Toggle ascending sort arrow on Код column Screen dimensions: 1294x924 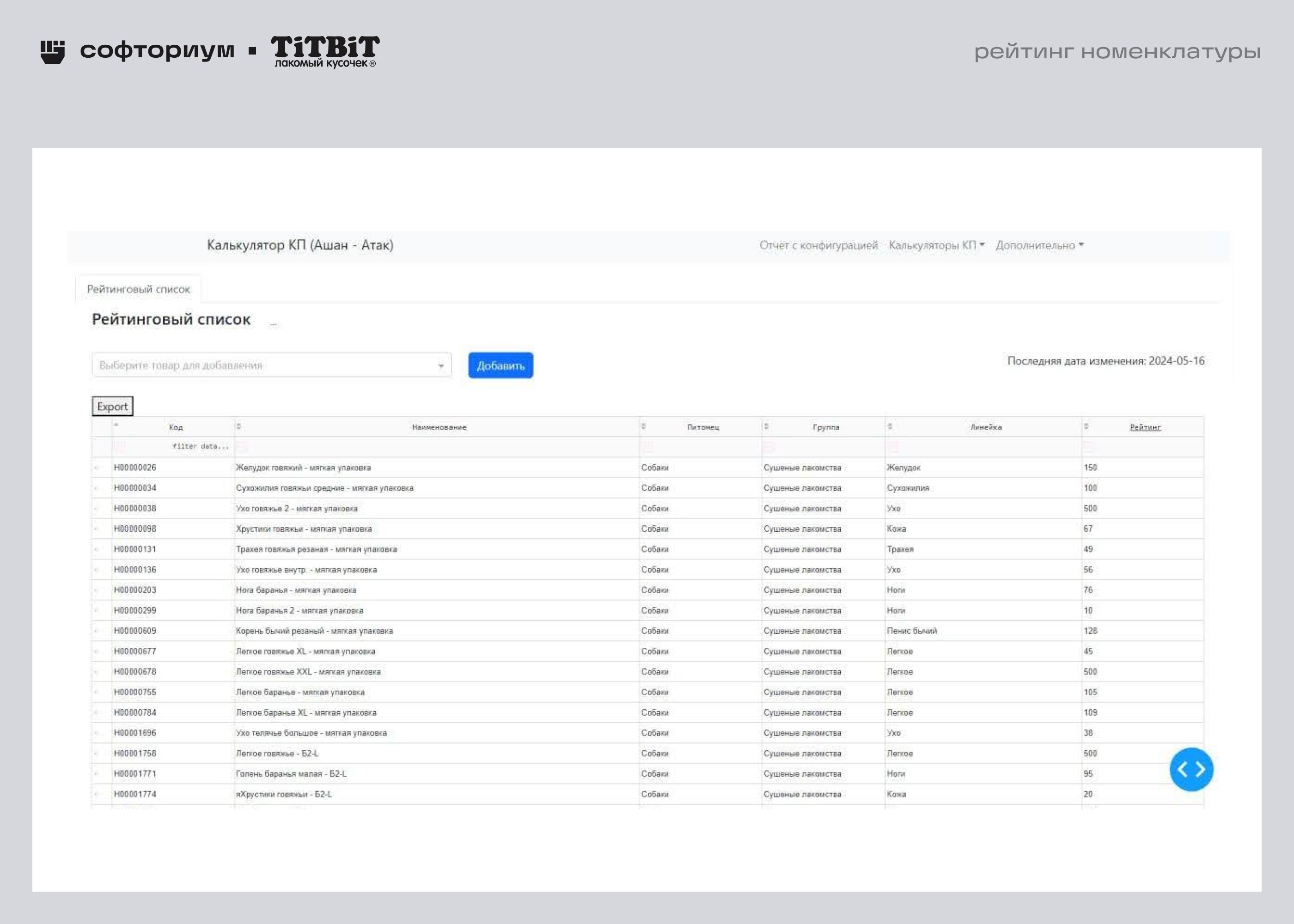pyautogui.click(x=116, y=425)
